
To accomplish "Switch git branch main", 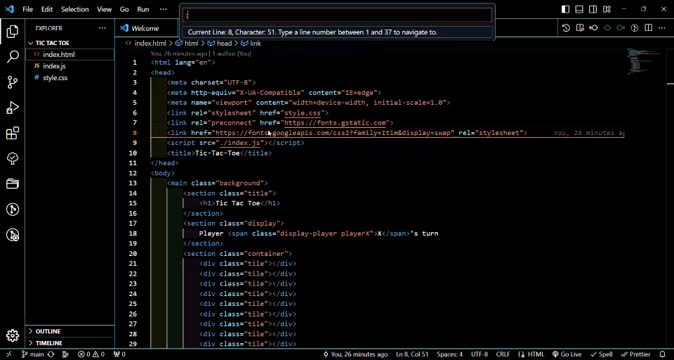I will (33, 354).
